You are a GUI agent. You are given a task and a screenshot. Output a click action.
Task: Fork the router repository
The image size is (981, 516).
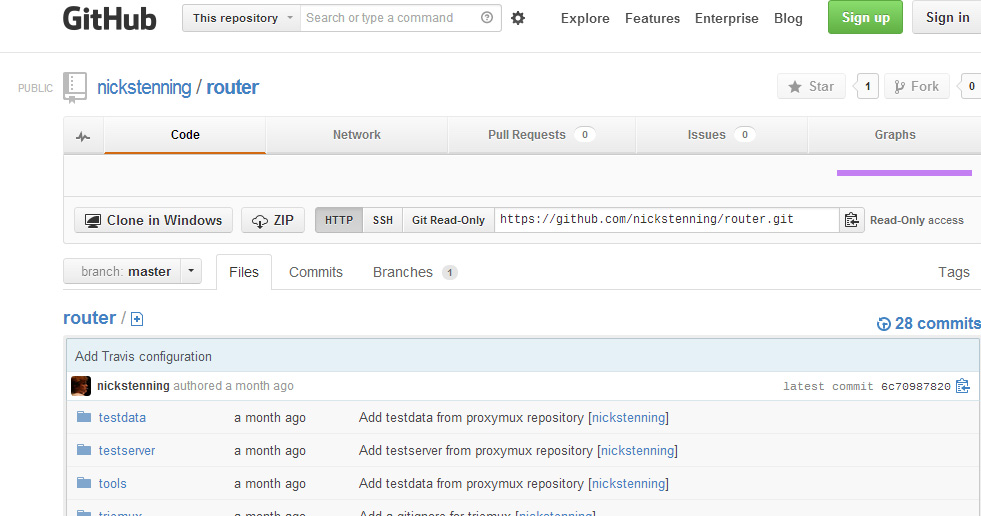pyautogui.click(x=917, y=86)
